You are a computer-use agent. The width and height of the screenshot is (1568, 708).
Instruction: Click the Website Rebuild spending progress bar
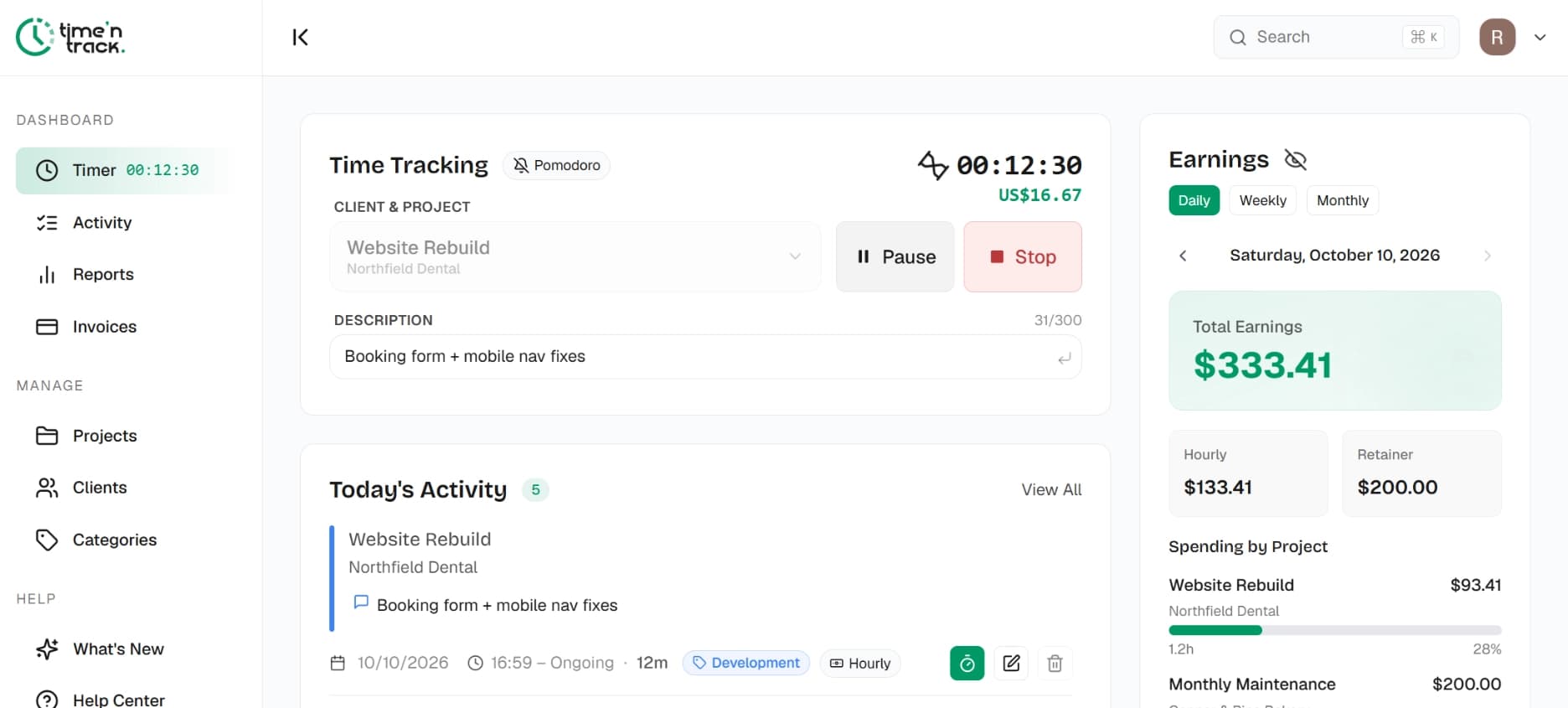(1335, 630)
